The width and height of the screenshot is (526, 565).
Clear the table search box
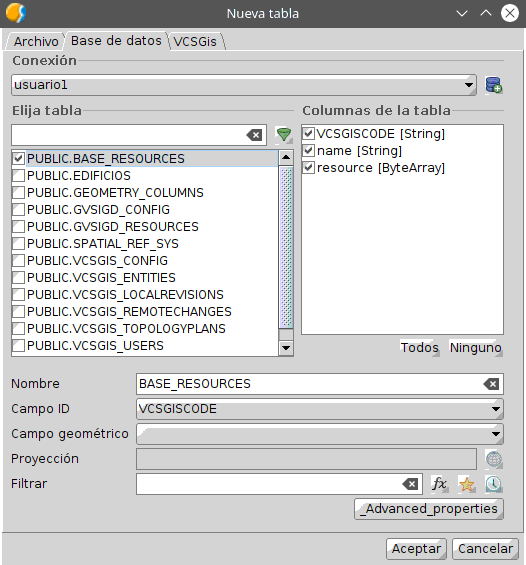[254, 135]
